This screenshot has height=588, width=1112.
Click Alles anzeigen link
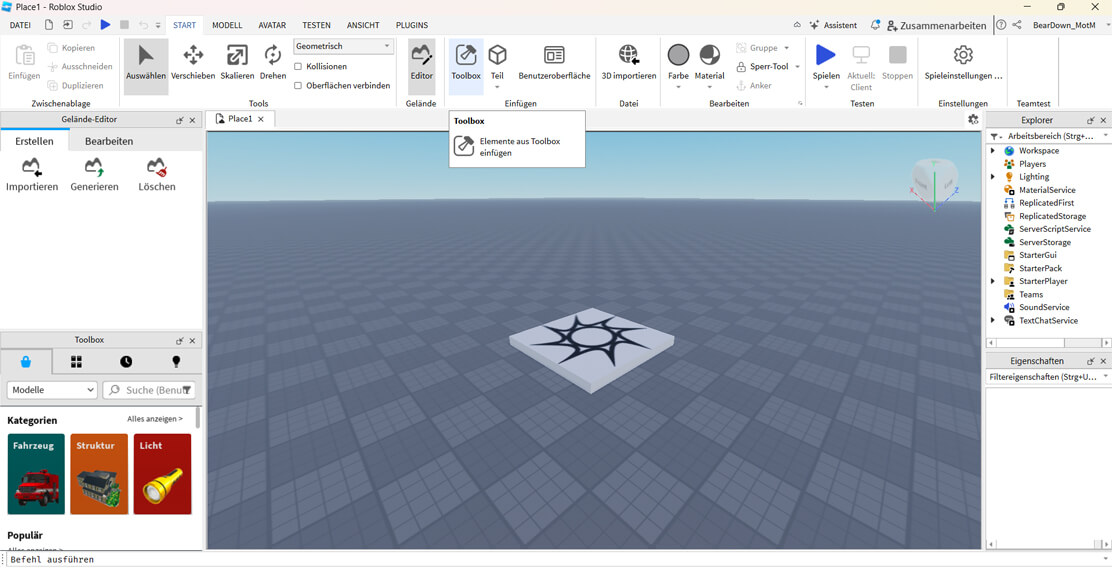(x=155, y=419)
